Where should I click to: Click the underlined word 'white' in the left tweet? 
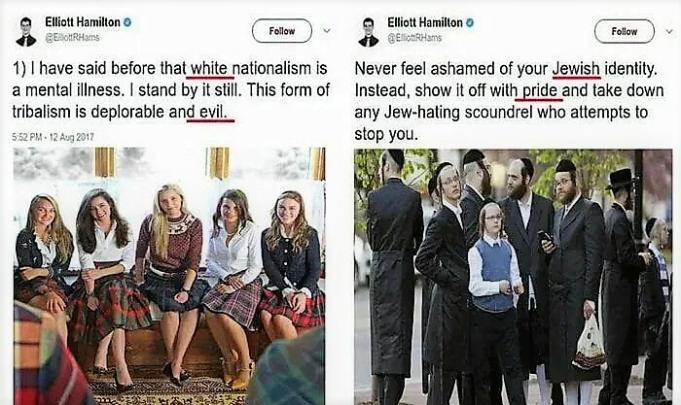[209, 68]
